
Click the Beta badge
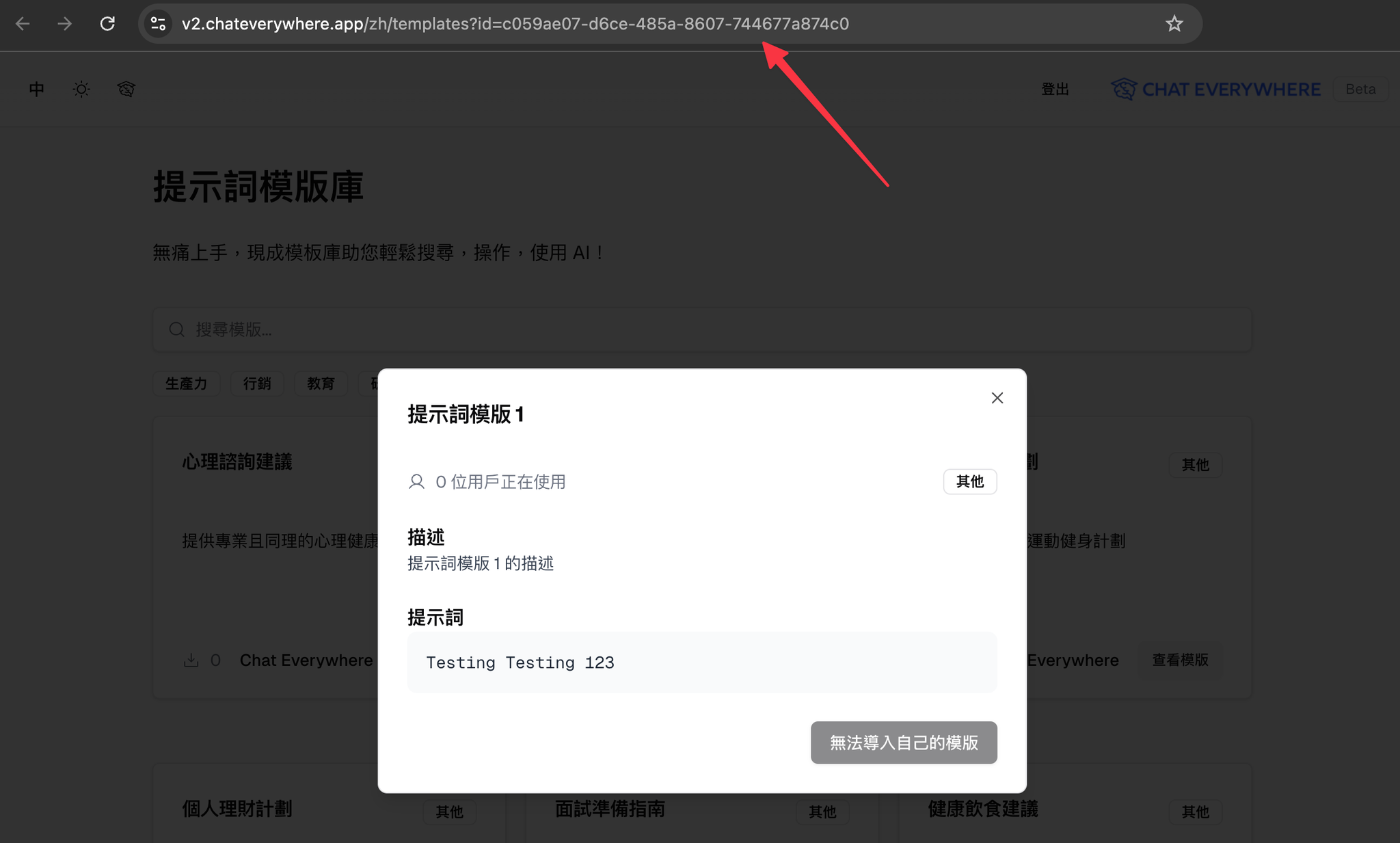(1360, 90)
